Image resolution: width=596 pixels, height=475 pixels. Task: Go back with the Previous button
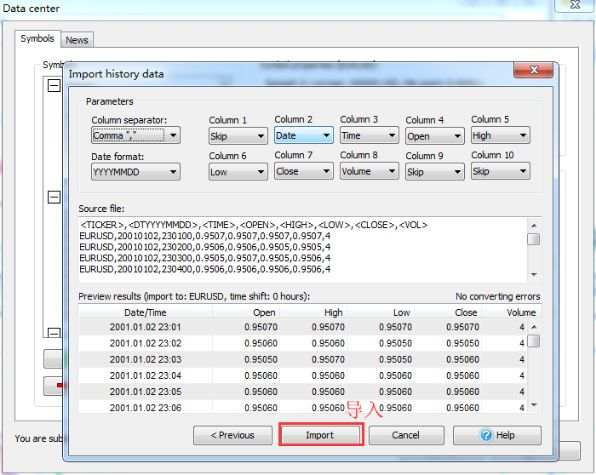point(233,435)
